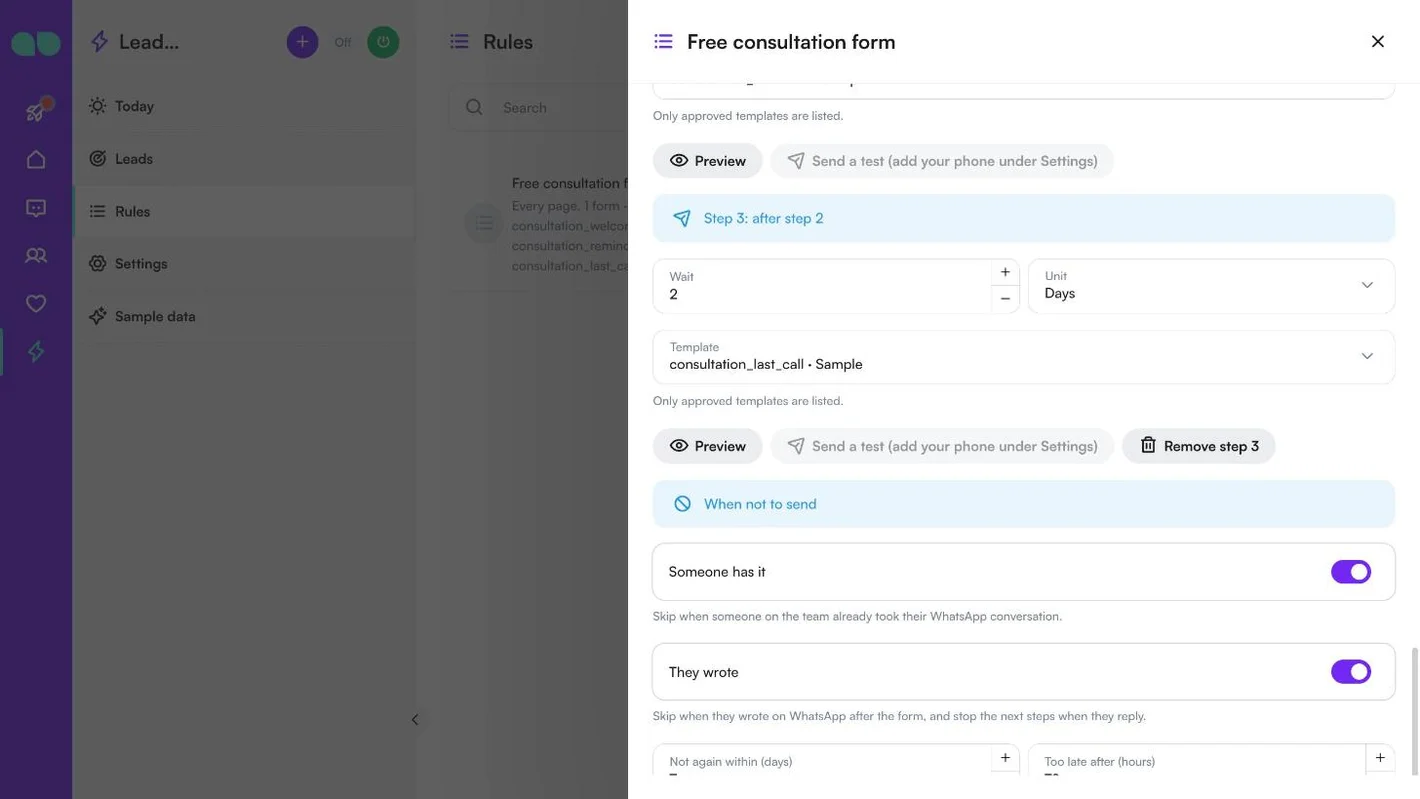This screenshot has height=799, width=1420.
Task: Click the rocket icon in left sidebar
Action: pyautogui.click(x=36, y=110)
